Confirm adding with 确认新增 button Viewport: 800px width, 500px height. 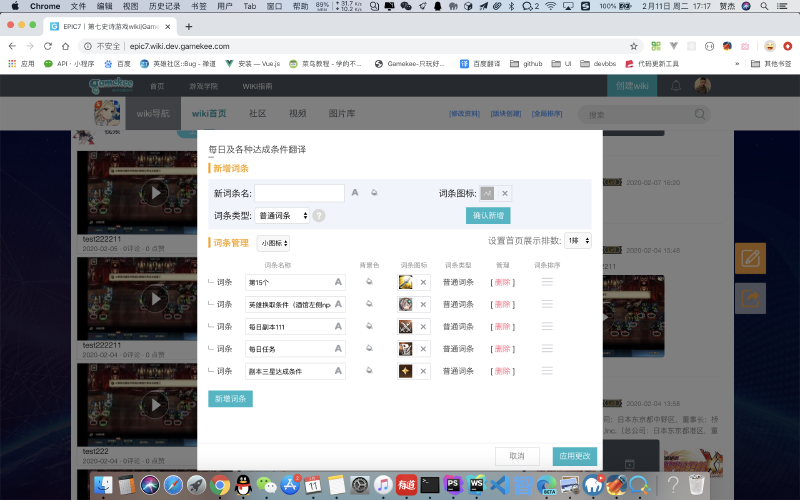488,215
